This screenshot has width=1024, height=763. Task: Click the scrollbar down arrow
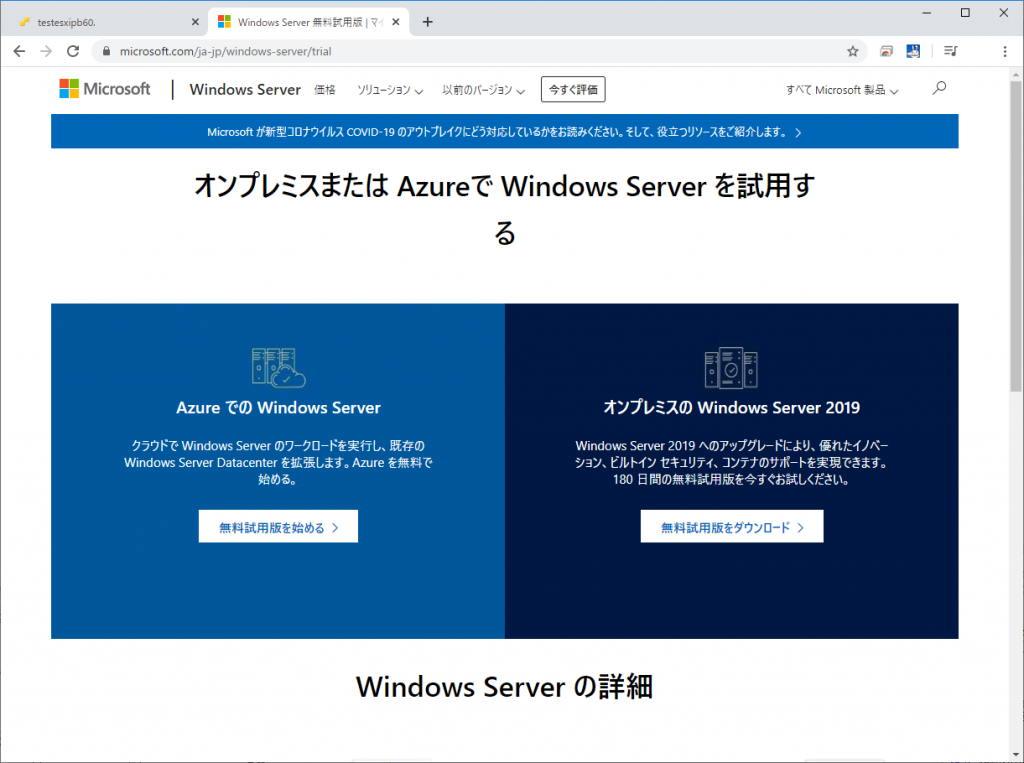click(x=1016, y=755)
